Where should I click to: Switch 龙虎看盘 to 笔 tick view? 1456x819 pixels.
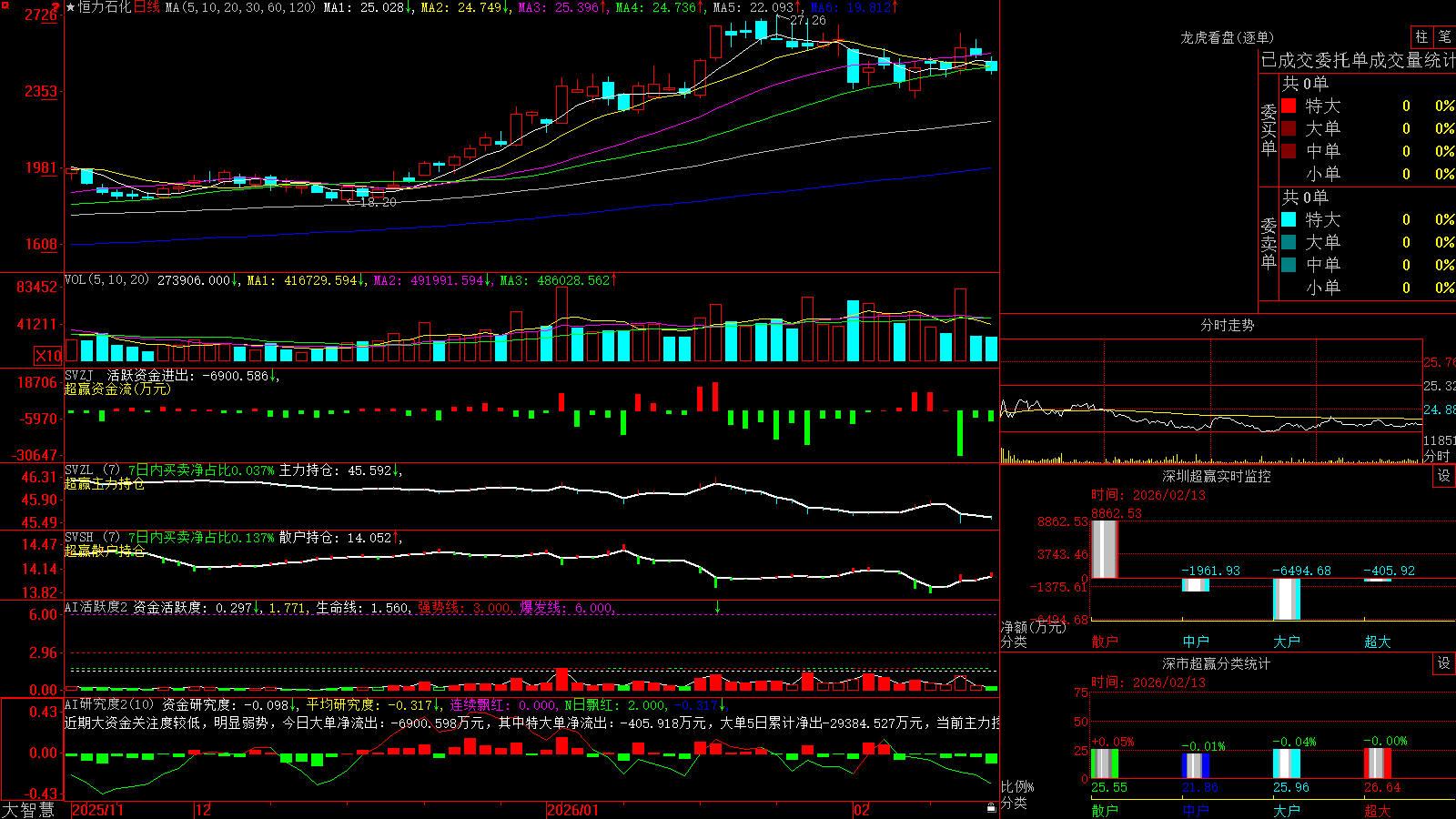1444,36
